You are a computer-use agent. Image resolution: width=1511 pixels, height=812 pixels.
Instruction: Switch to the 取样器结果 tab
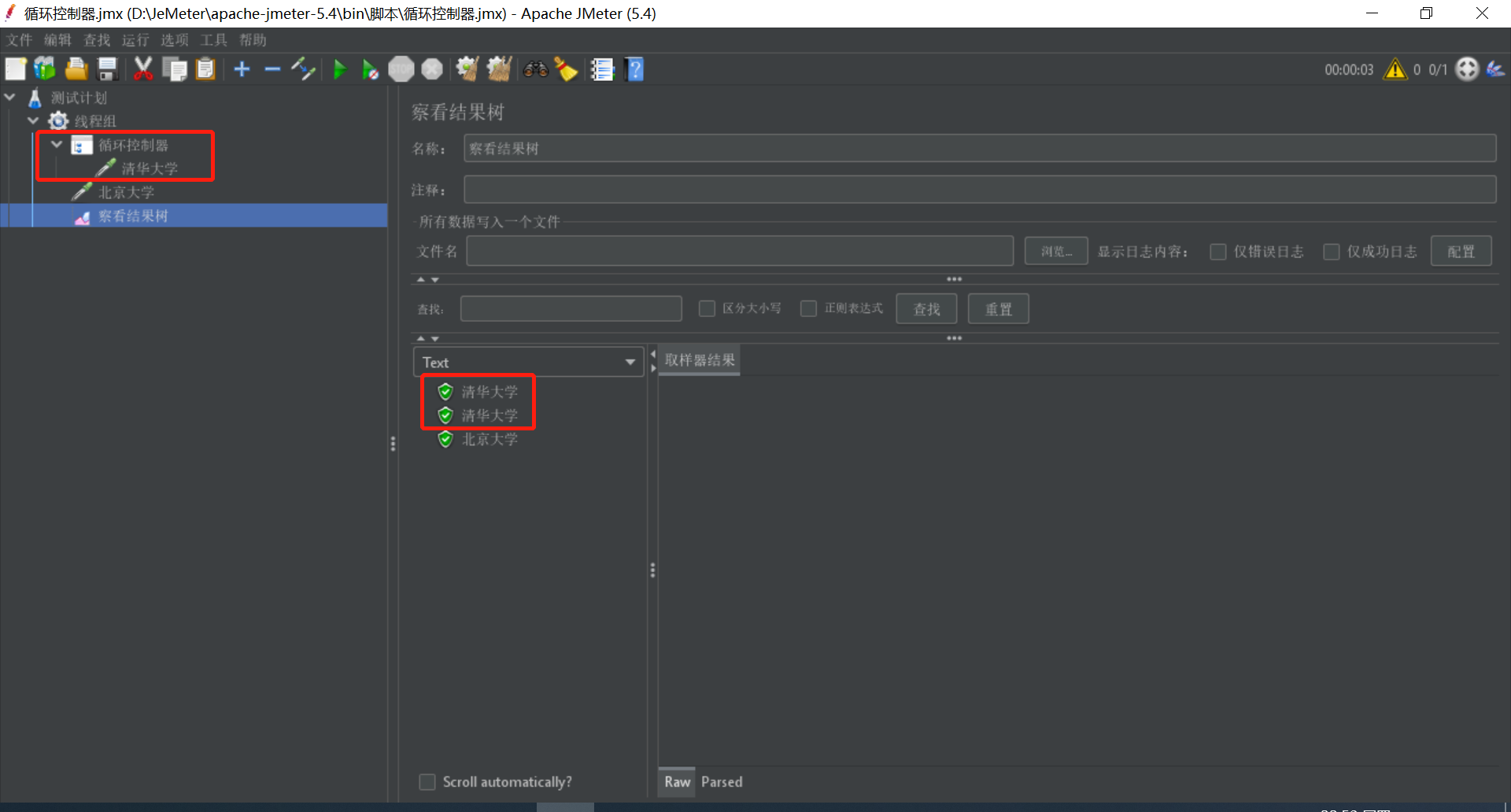click(700, 360)
